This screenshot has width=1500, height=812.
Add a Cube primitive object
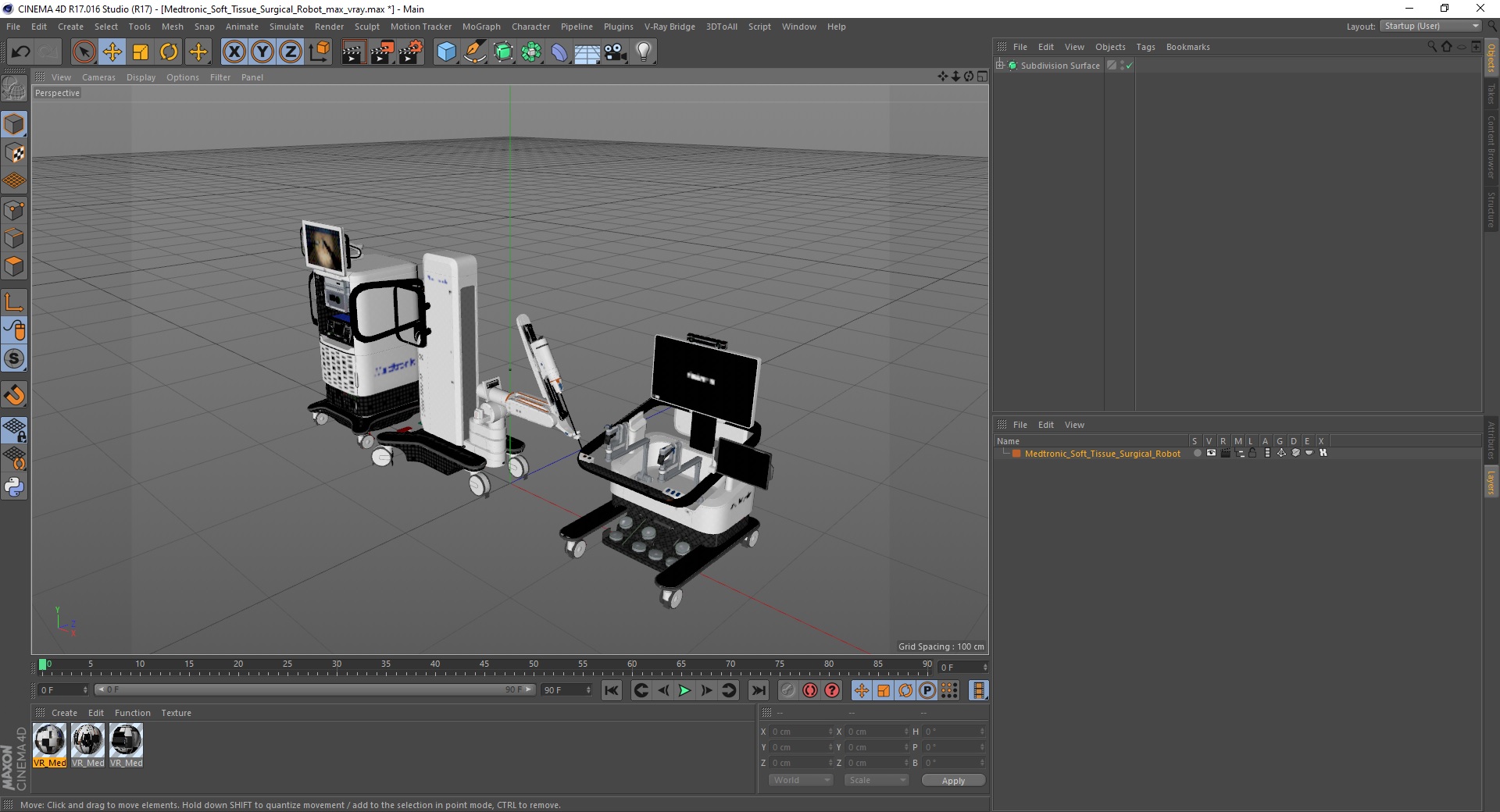click(446, 52)
